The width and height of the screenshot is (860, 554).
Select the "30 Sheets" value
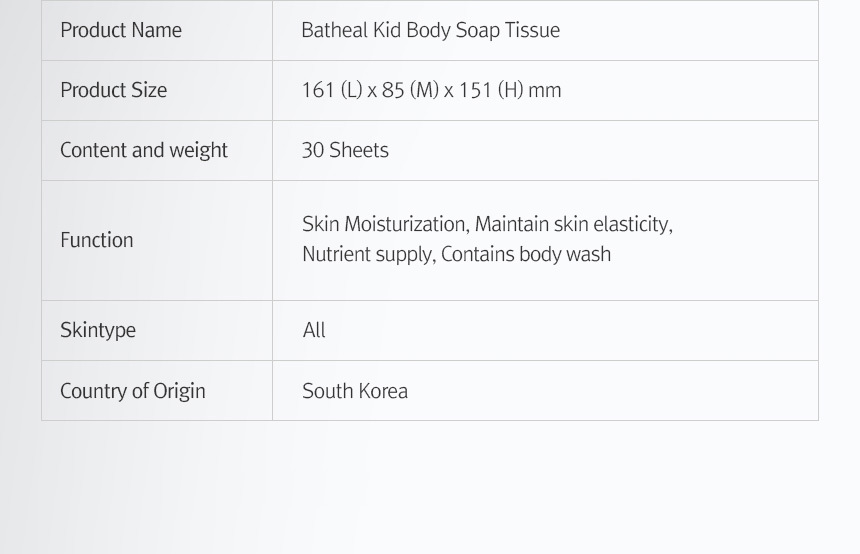tap(345, 150)
